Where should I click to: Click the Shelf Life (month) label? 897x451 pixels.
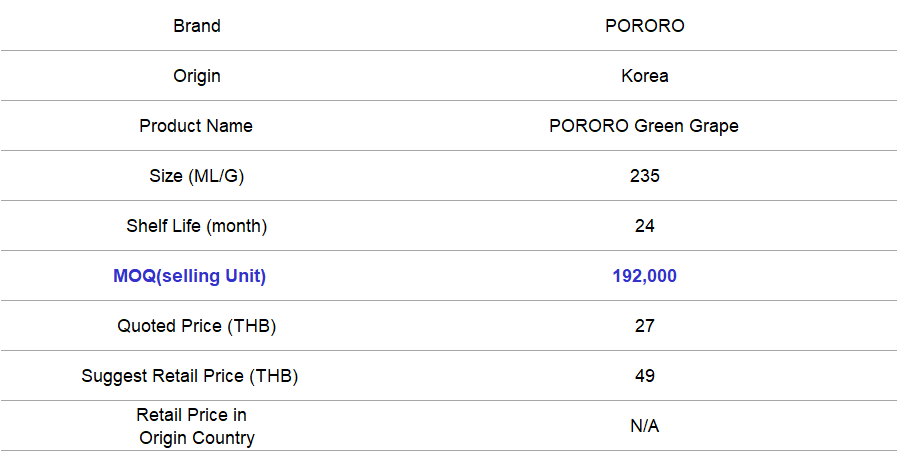197,226
